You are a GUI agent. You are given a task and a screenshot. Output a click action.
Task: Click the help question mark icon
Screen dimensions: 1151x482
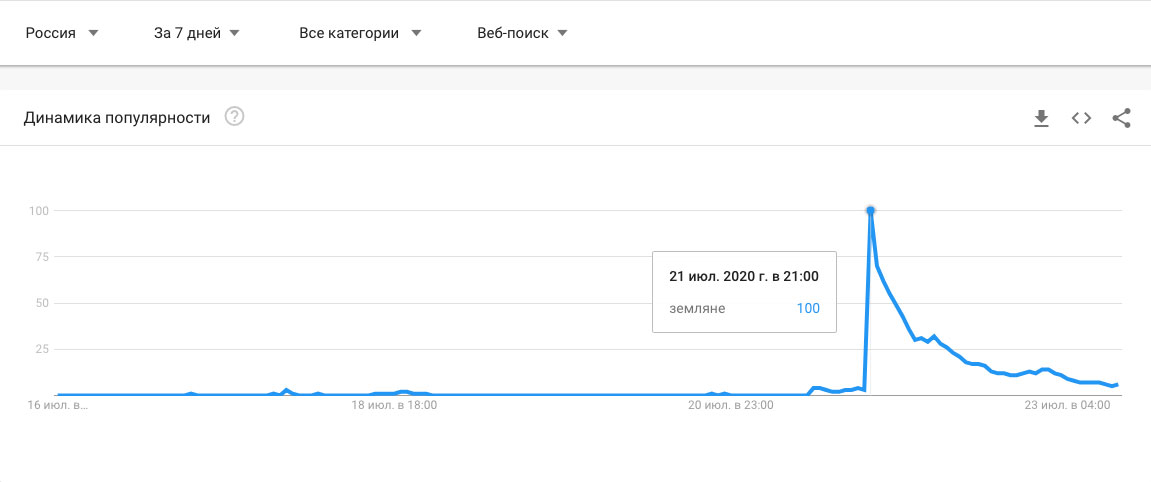pos(235,117)
